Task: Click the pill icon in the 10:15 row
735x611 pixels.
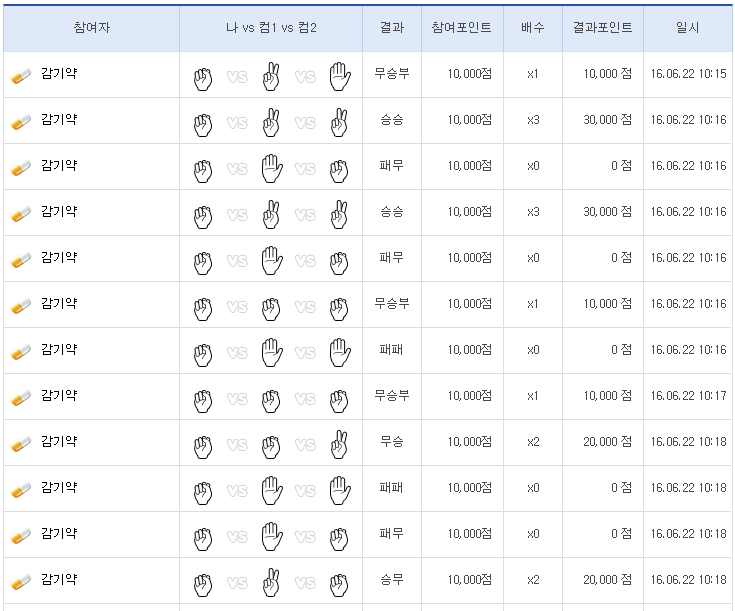Action: 22,75
